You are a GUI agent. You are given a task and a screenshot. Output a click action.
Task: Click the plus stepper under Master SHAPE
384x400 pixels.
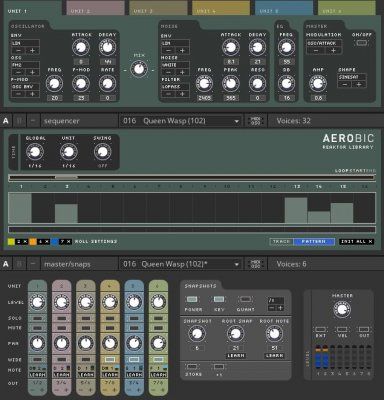tap(359, 84)
